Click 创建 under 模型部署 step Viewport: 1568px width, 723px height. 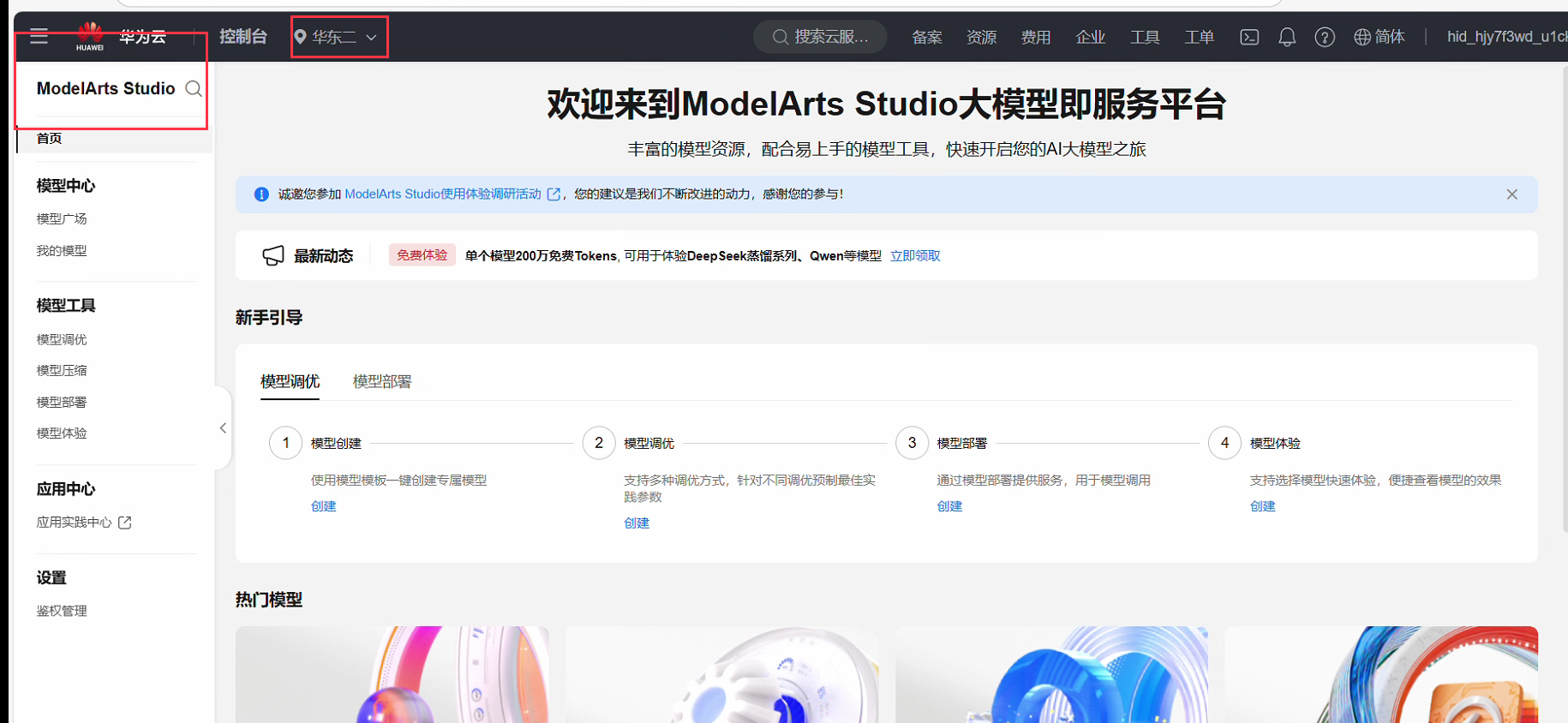point(949,506)
